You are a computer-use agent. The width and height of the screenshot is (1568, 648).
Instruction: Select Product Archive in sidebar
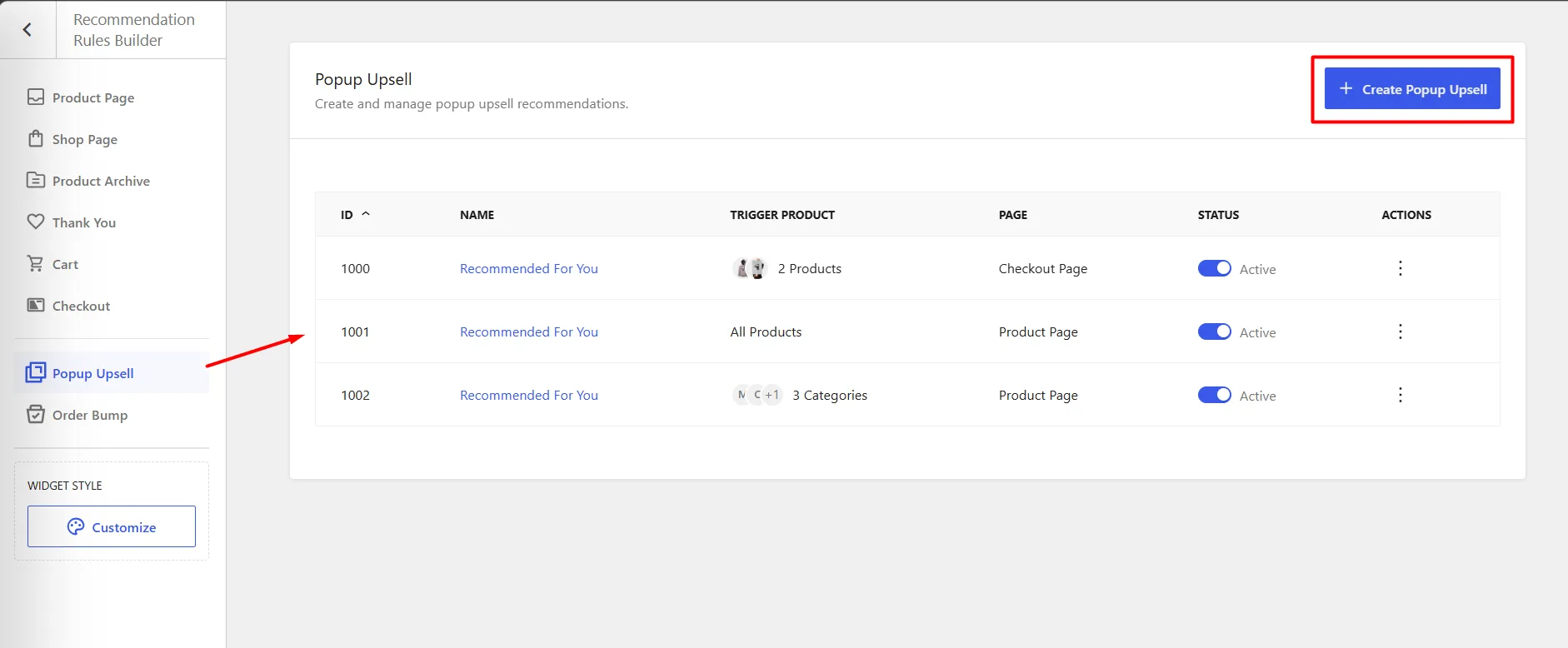pos(112,181)
